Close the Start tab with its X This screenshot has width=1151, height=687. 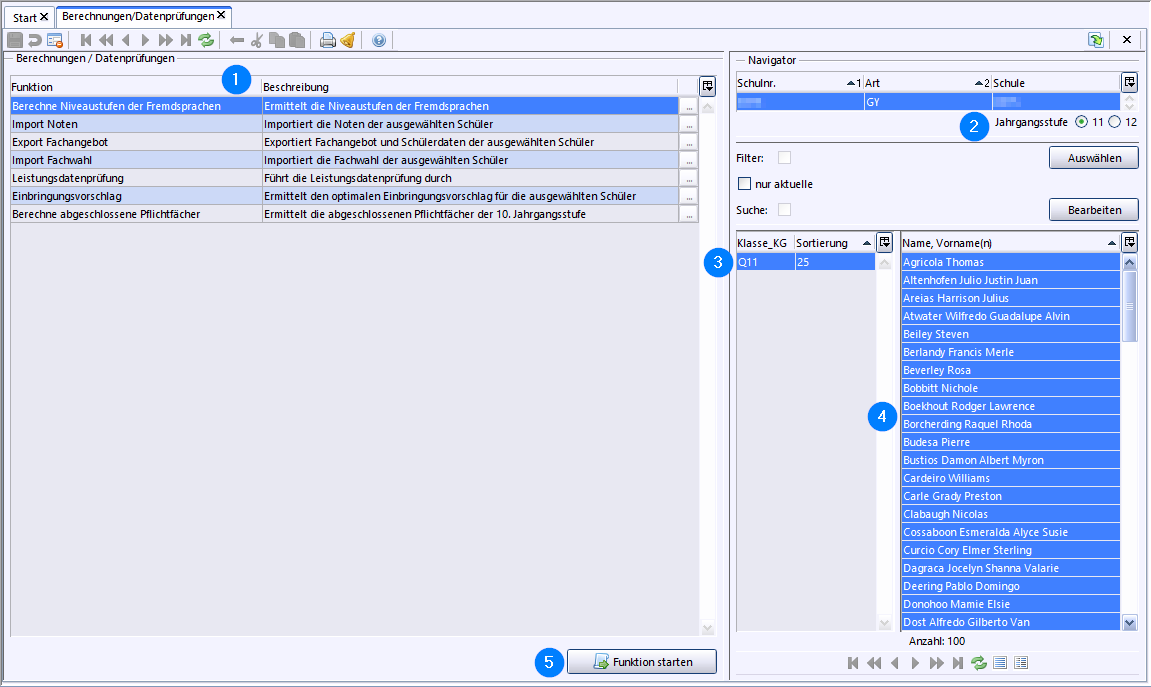[44, 17]
